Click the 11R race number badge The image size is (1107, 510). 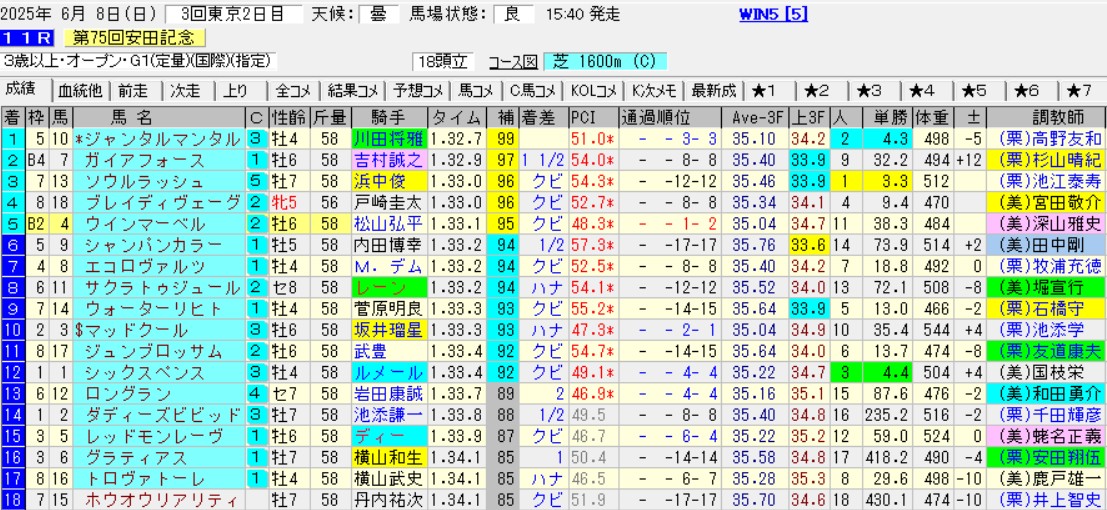point(29,38)
